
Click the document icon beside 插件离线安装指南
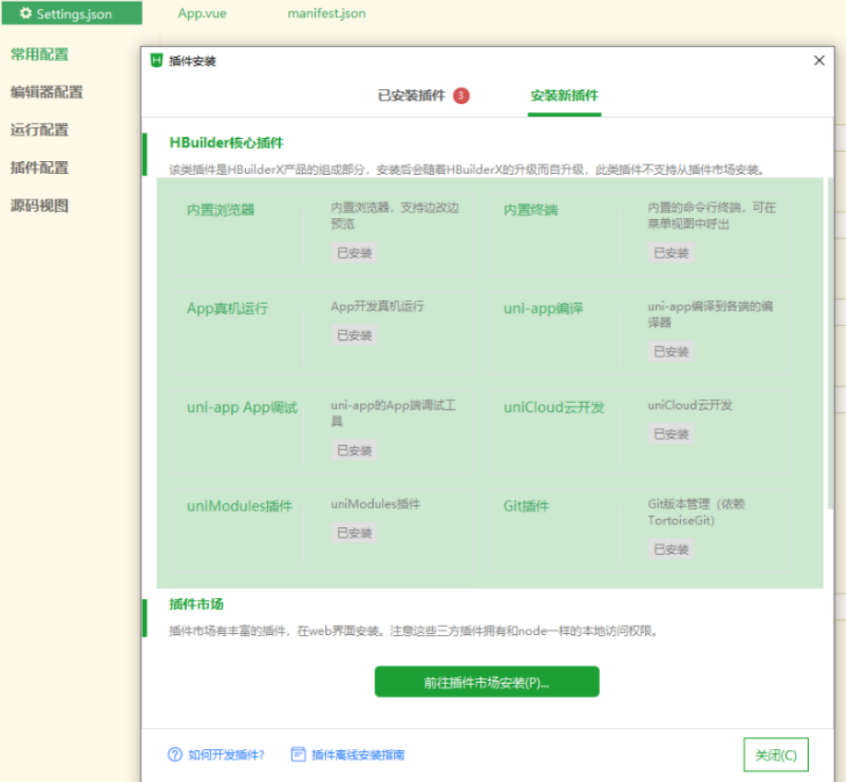pos(298,754)
